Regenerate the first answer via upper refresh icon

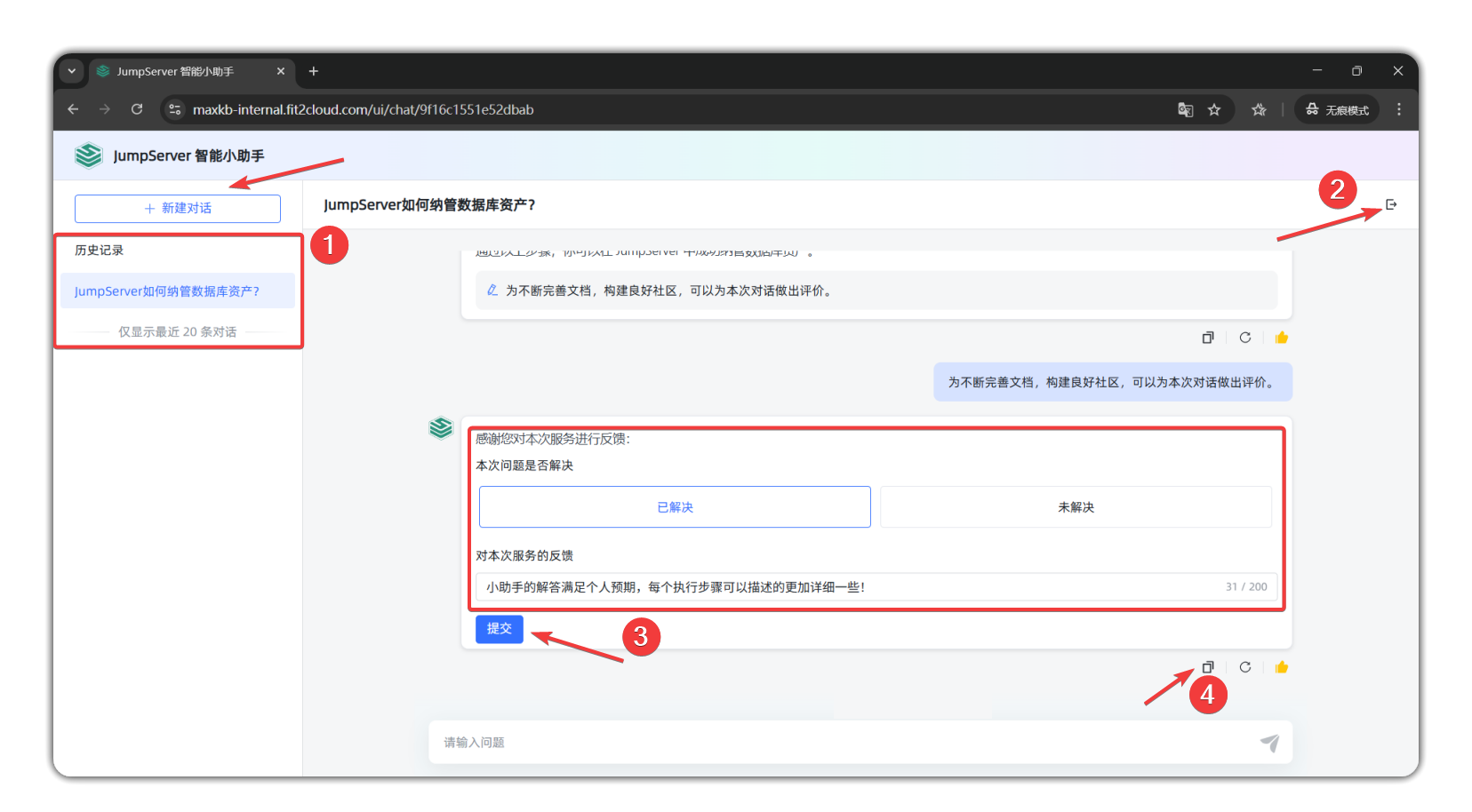(x=1245, y=338)
